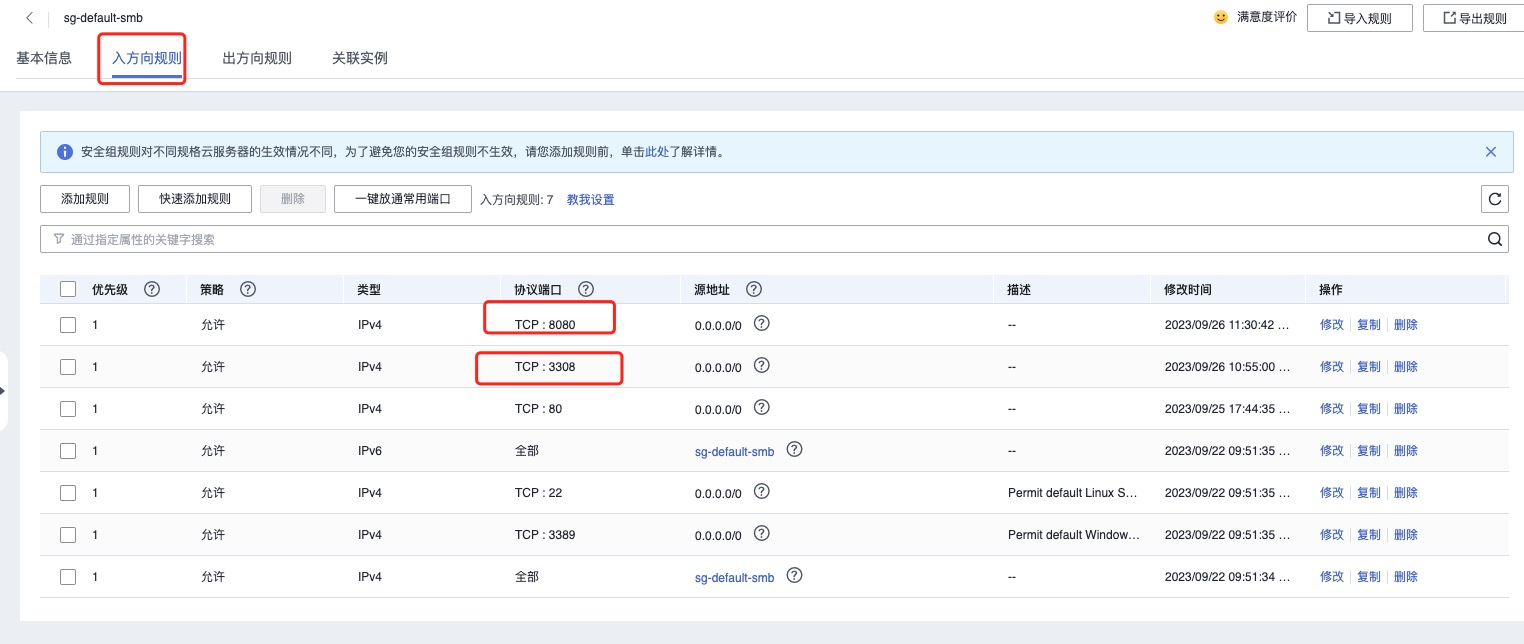
Task: Click the 添加规则 button
Action: pos(85,199)
